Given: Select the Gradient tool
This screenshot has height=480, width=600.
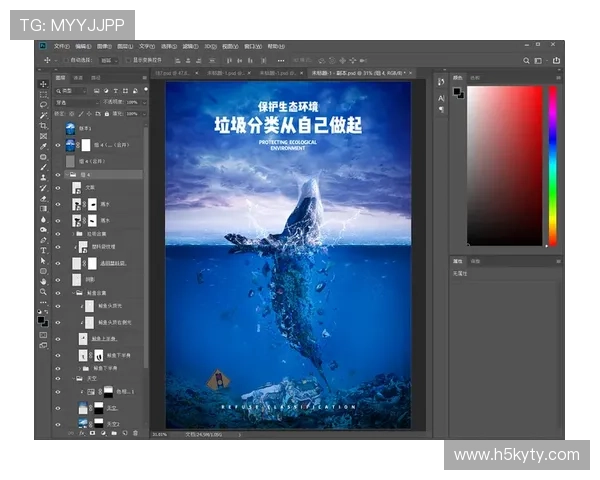Looking at the screenshot, I should (43, 209).
